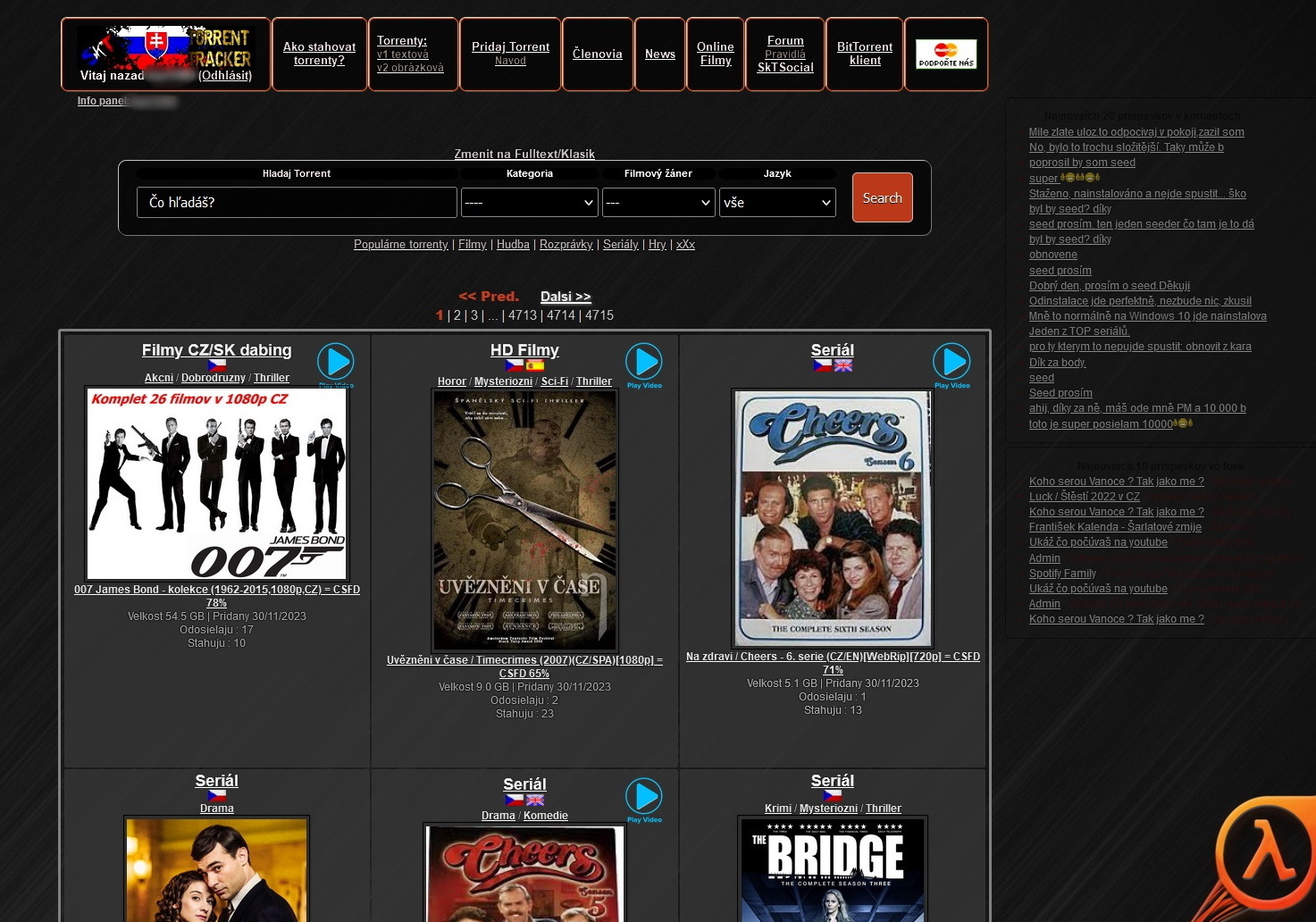Go to page 3 in pagination
1316x922 pixels.
[x=474, y=315]
